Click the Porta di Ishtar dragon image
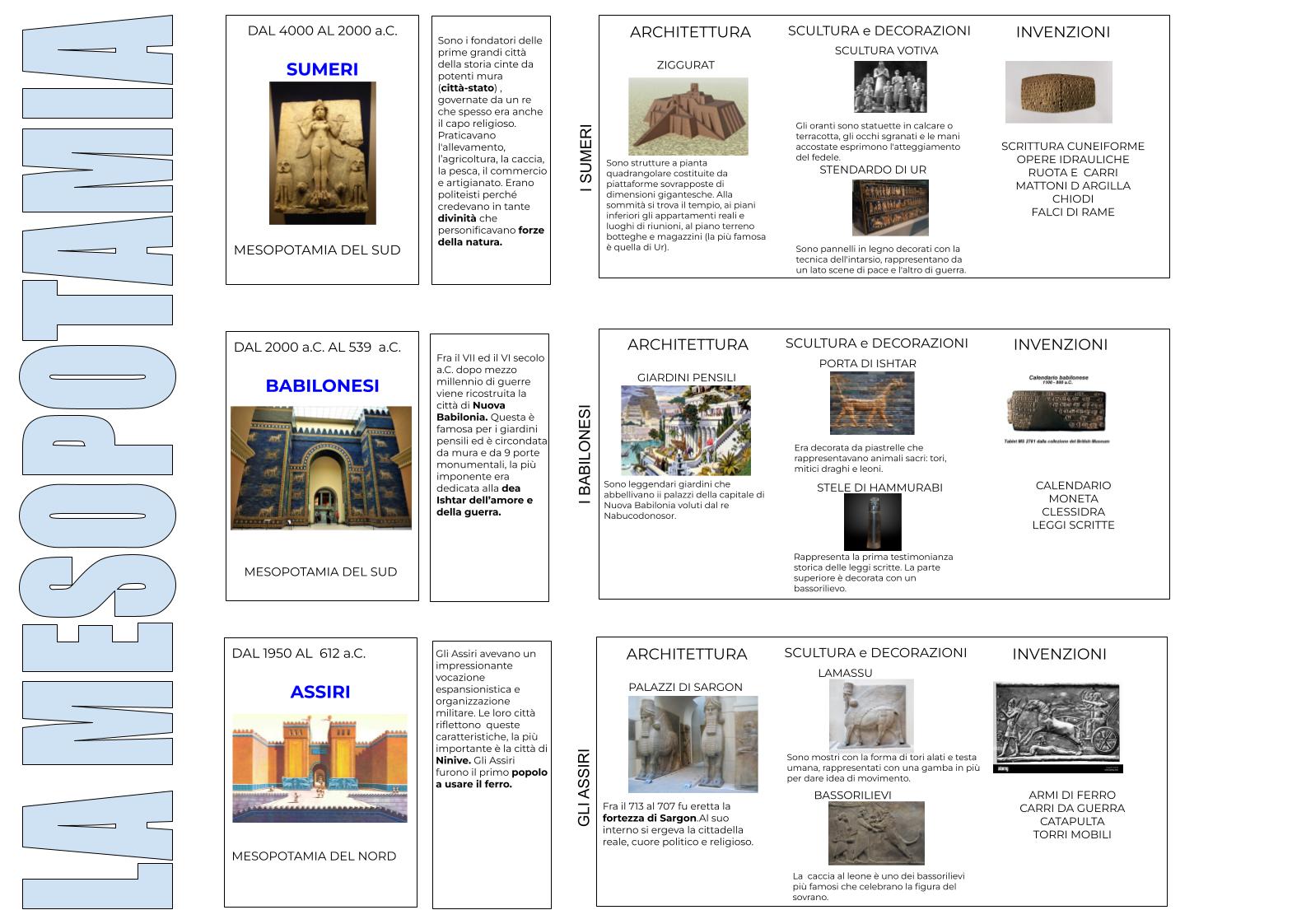Image resolution: width=1306 pixels, height=924 pixels. (872, 403)
